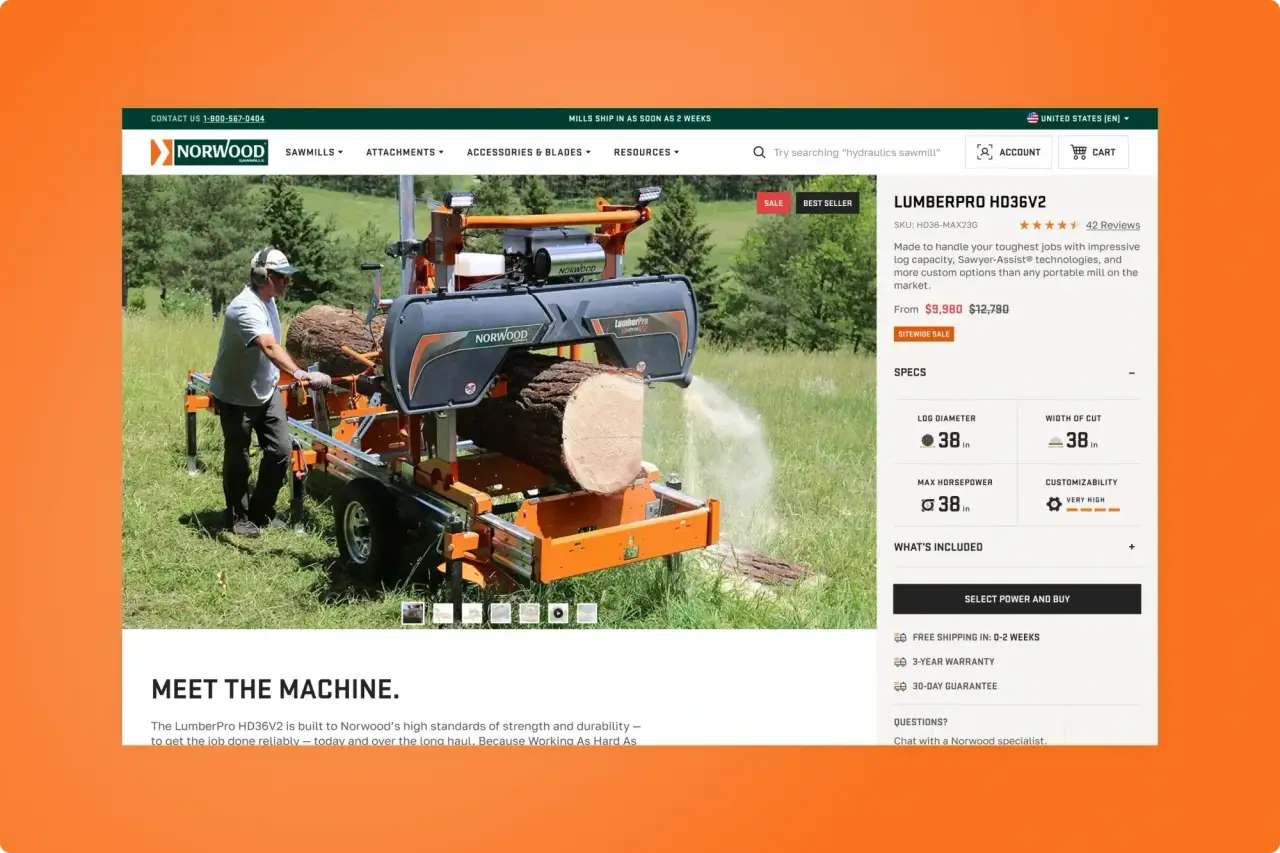Click the Cart button label
This screenshot has height=853, width=1280.
click(x=1104, y=152)
